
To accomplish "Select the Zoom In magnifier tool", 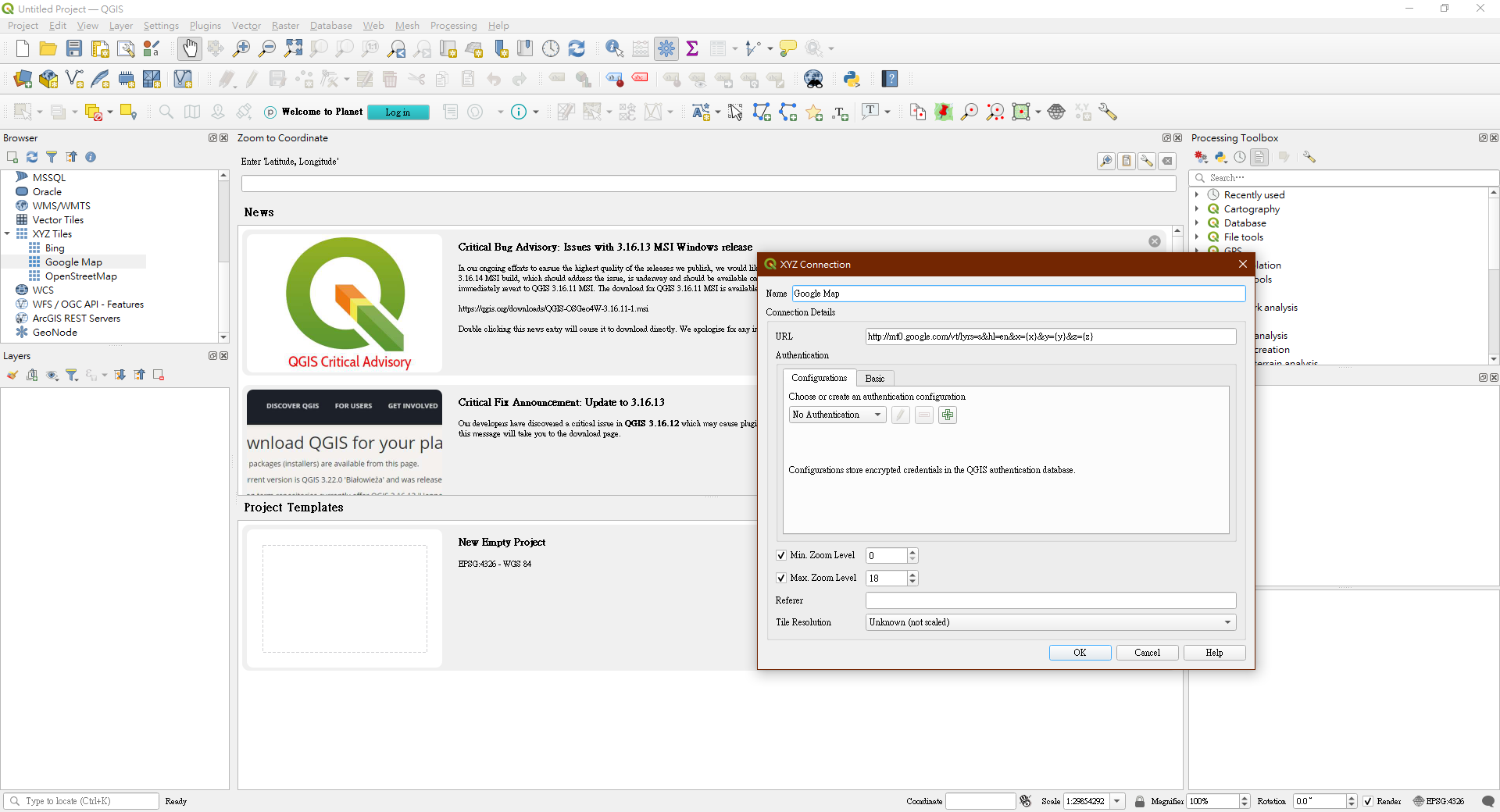I will coord(241,48).
